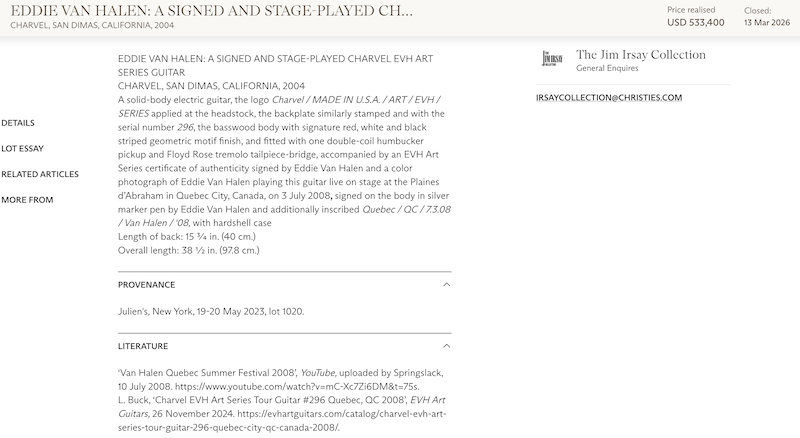Open the Lot Essay section

point(22,149)
